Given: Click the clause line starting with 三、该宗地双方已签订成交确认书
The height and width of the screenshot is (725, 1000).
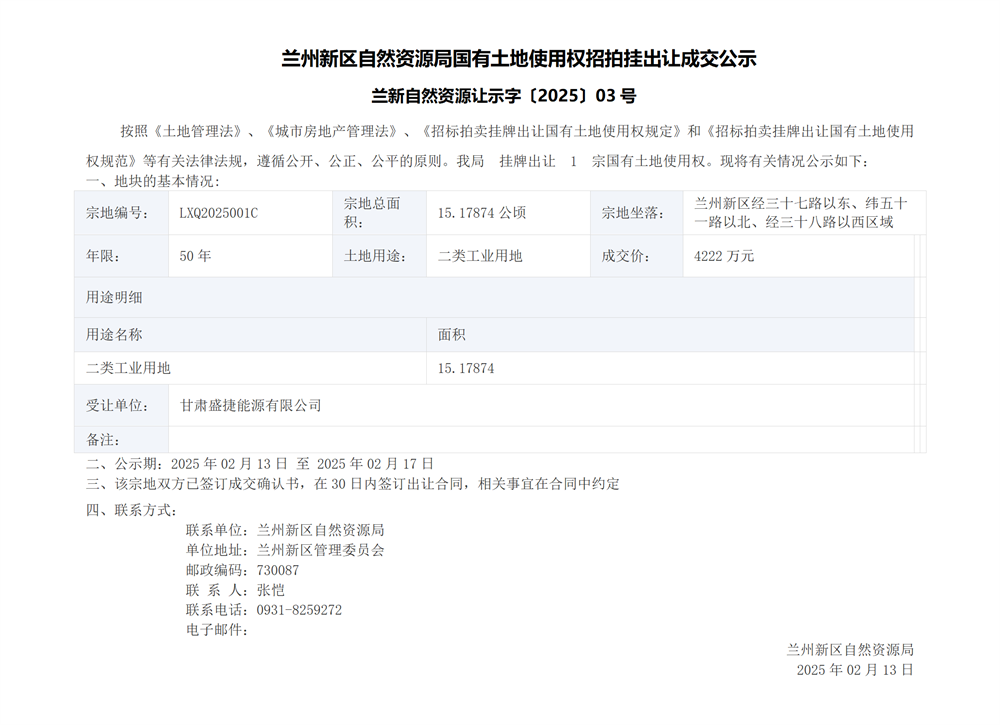Looking at the screenshot, I should (353, 484).
